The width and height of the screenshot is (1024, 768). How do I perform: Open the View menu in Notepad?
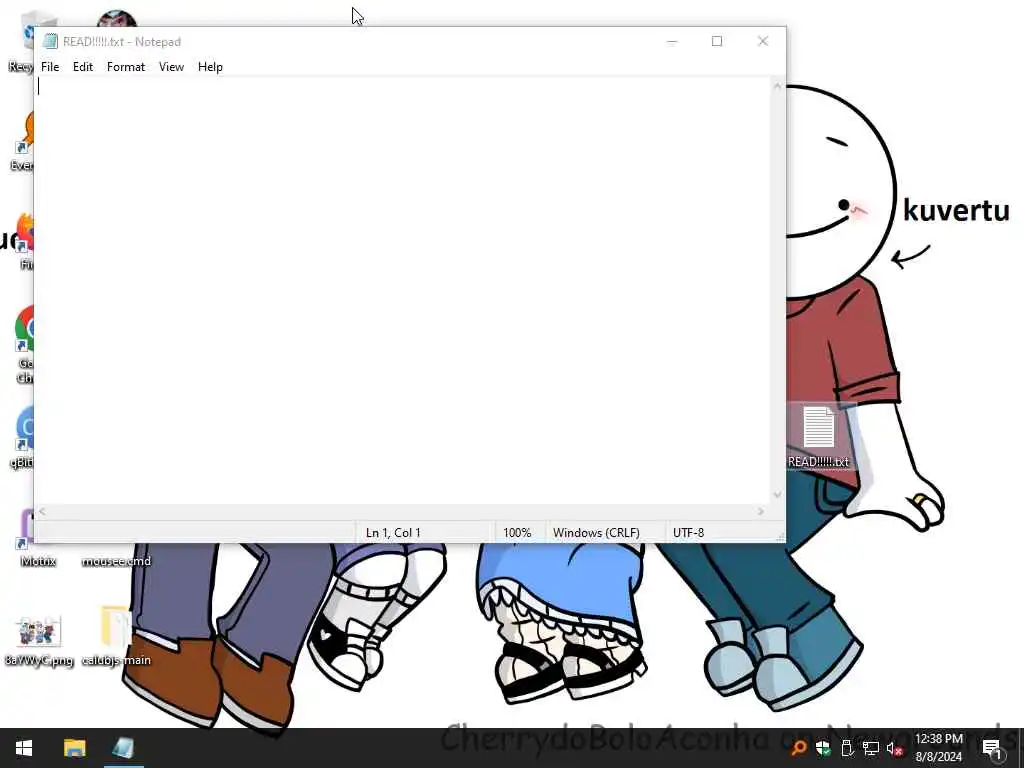(x=171, y=67)
